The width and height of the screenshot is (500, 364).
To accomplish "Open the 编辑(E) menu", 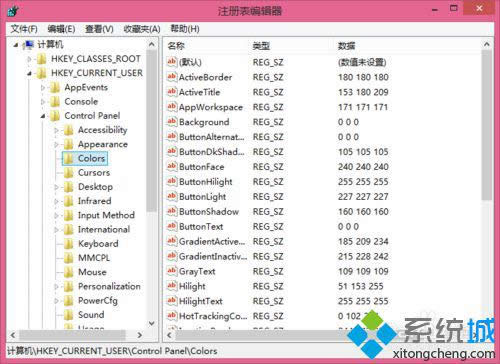I will pos(61,29).
